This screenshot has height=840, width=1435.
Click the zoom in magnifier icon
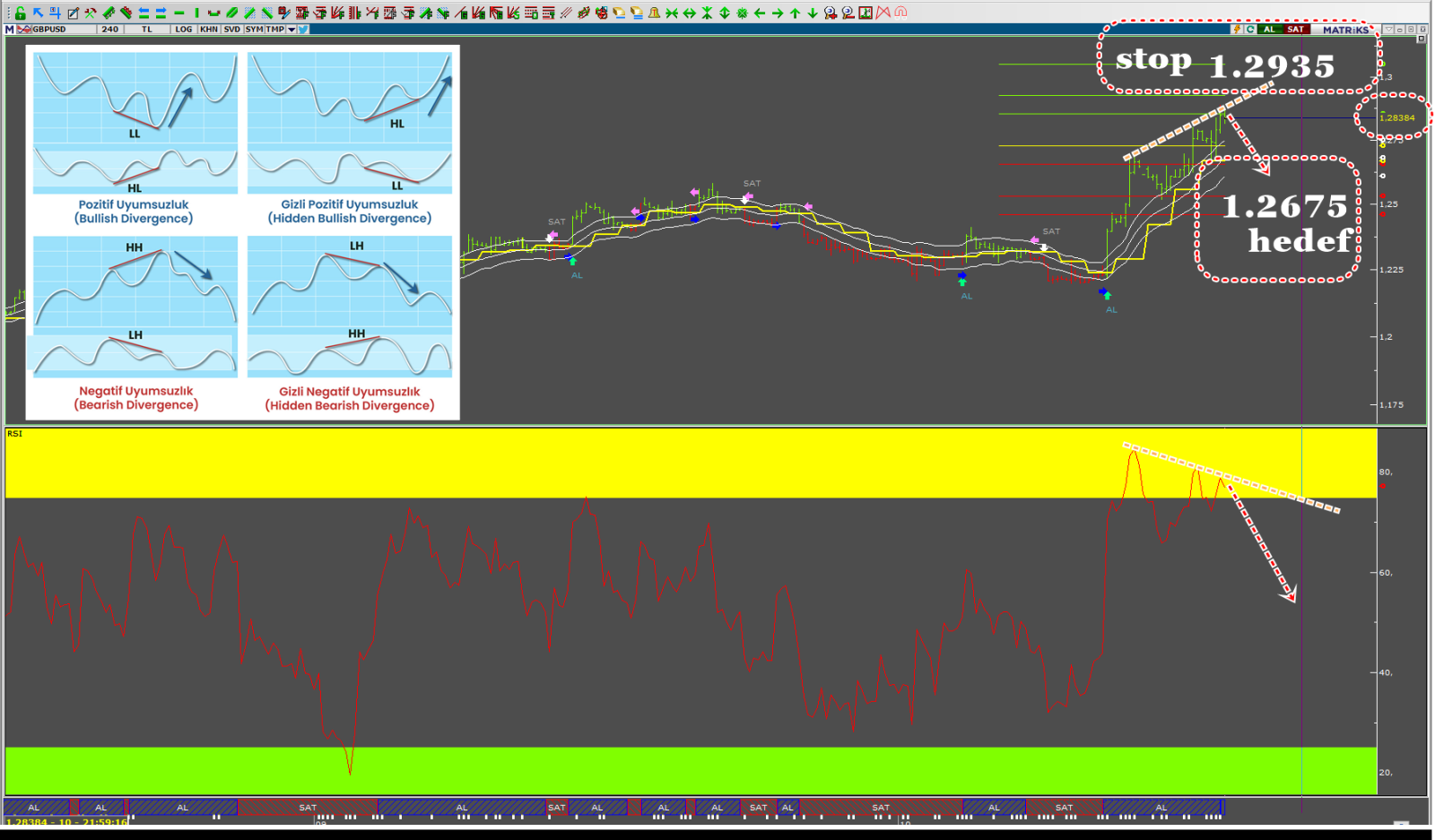point(830,13)
